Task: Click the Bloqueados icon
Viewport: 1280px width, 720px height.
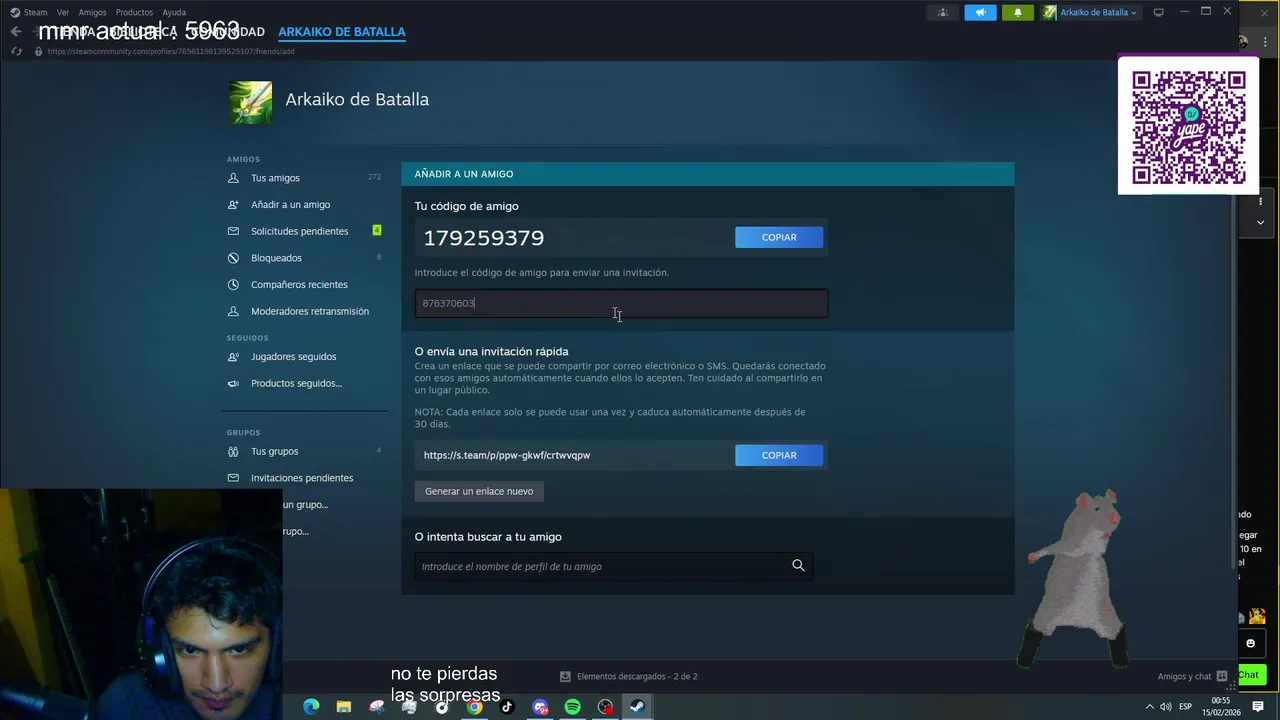Action: (x=233, y=258)
